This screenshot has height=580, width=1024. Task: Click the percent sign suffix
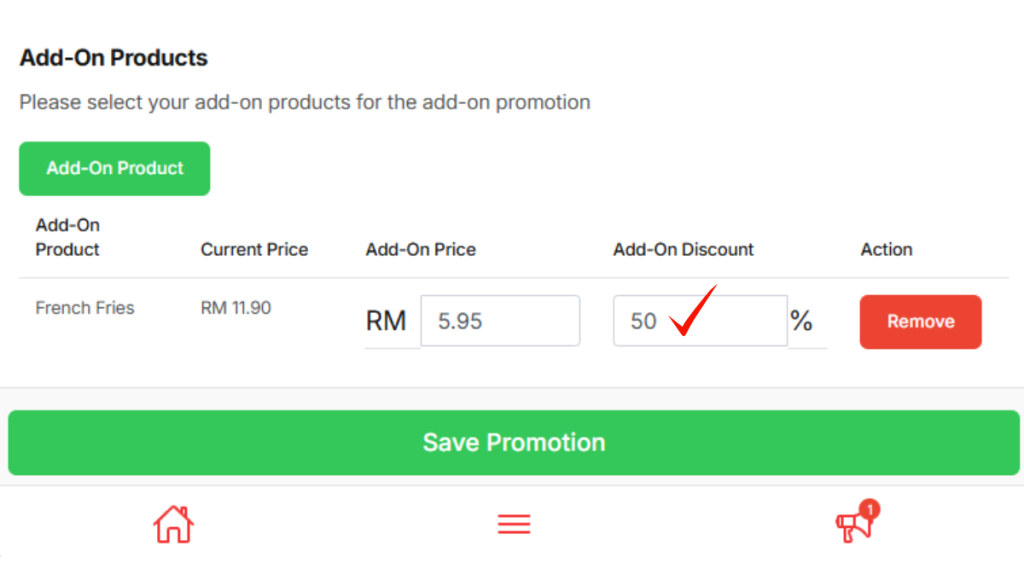point(801,321)
